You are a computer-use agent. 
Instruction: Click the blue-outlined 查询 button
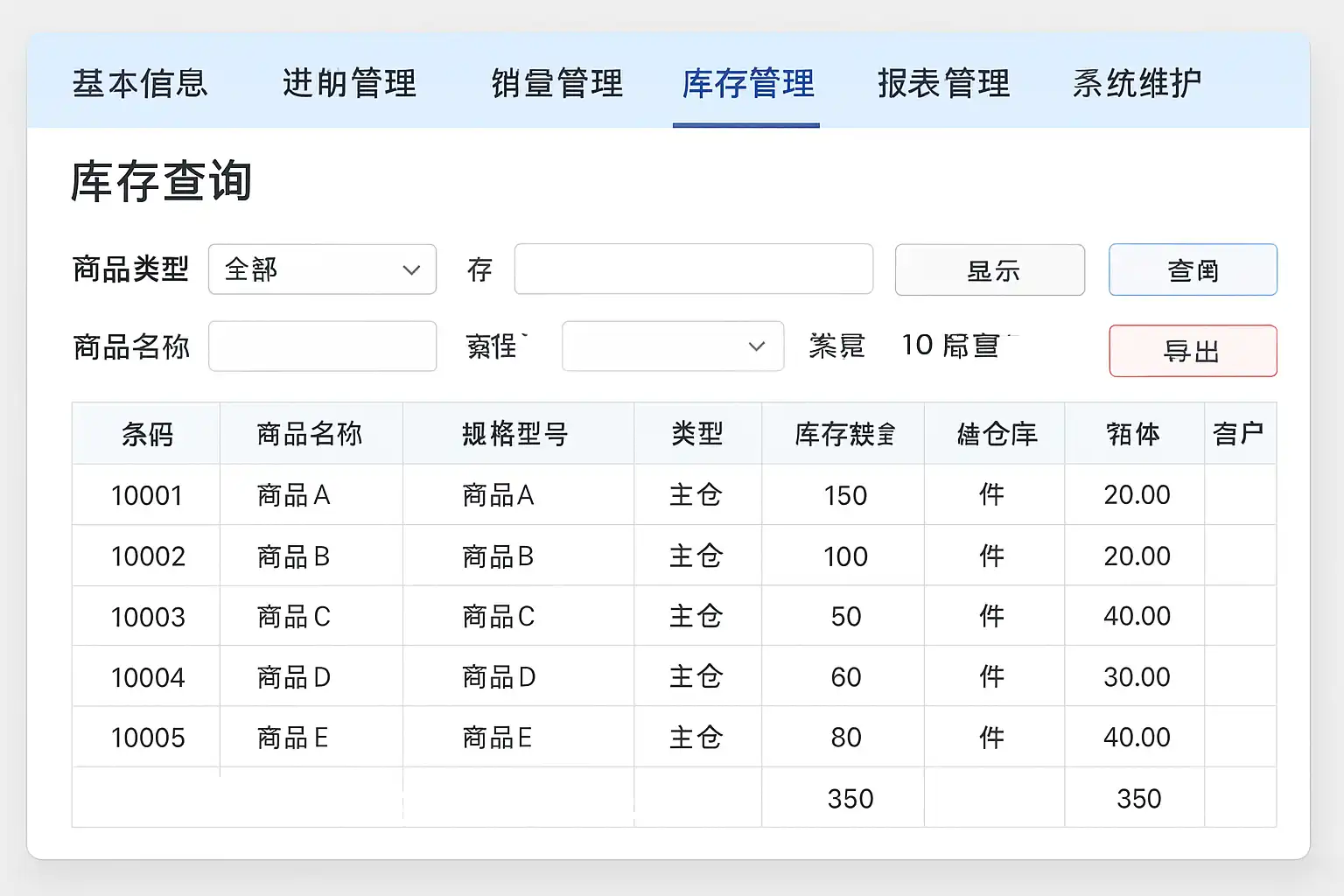(1193, 270)
